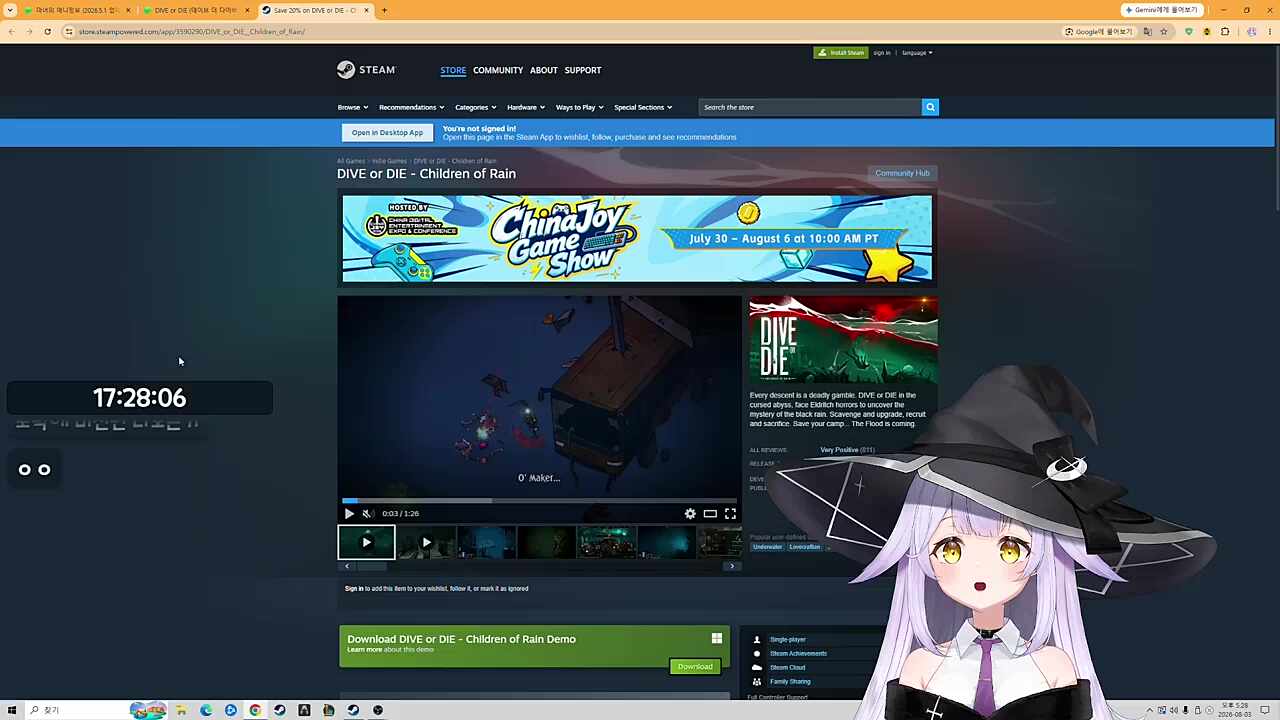Click the game capsule header image
The height and width of the screenshot is (720, 1280).
click(844, 341)
